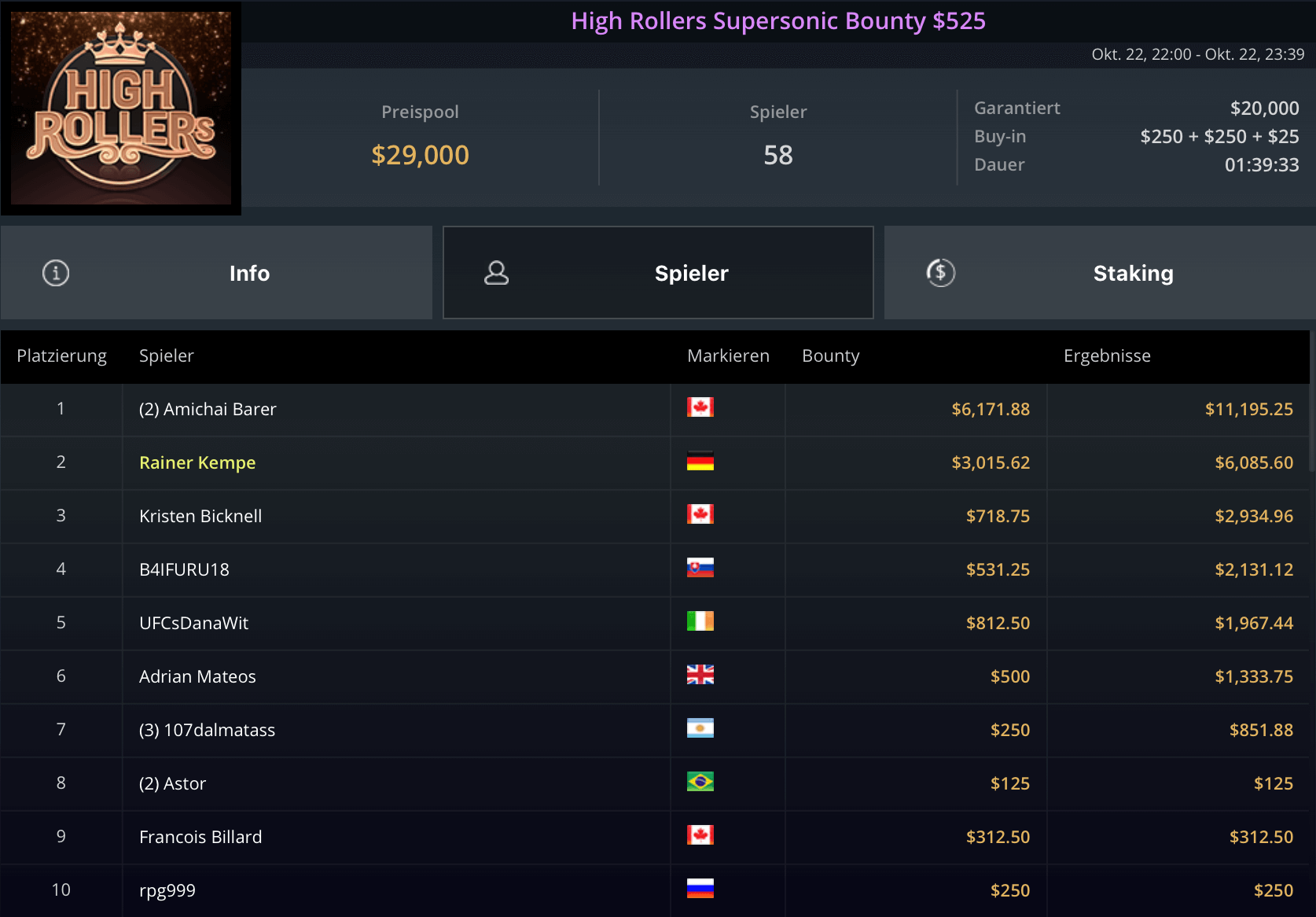
Task: Click UFCsDanaWit's Ireland flag icon
Action: coord(700,621)
